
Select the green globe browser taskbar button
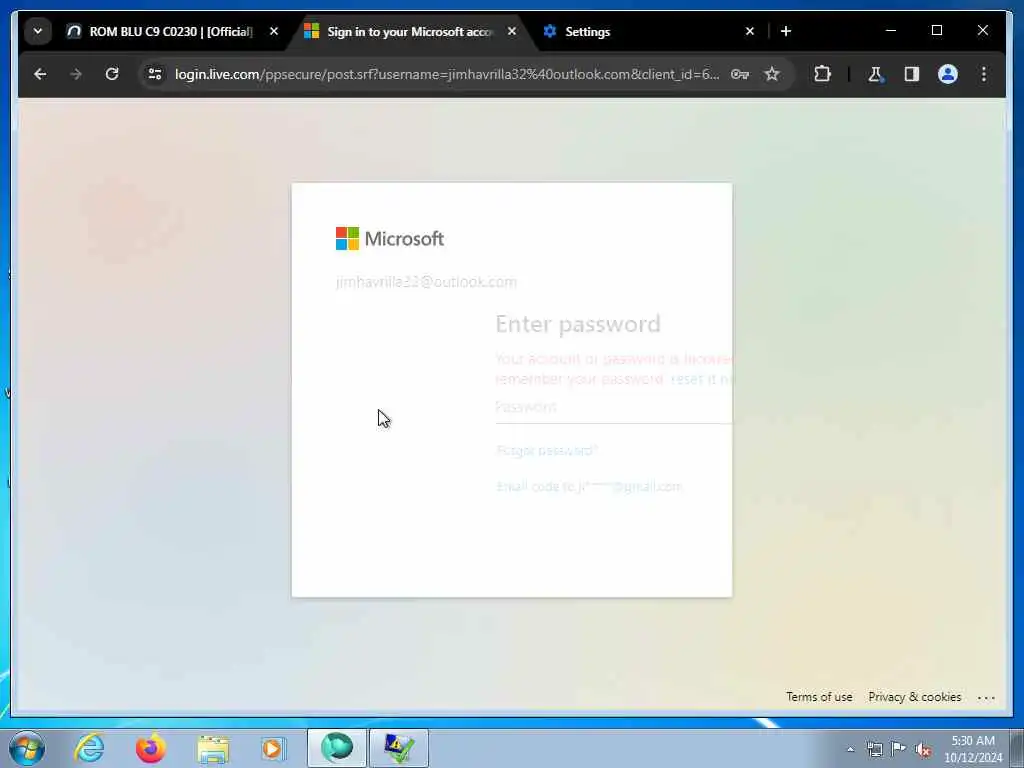click(337, 748)
